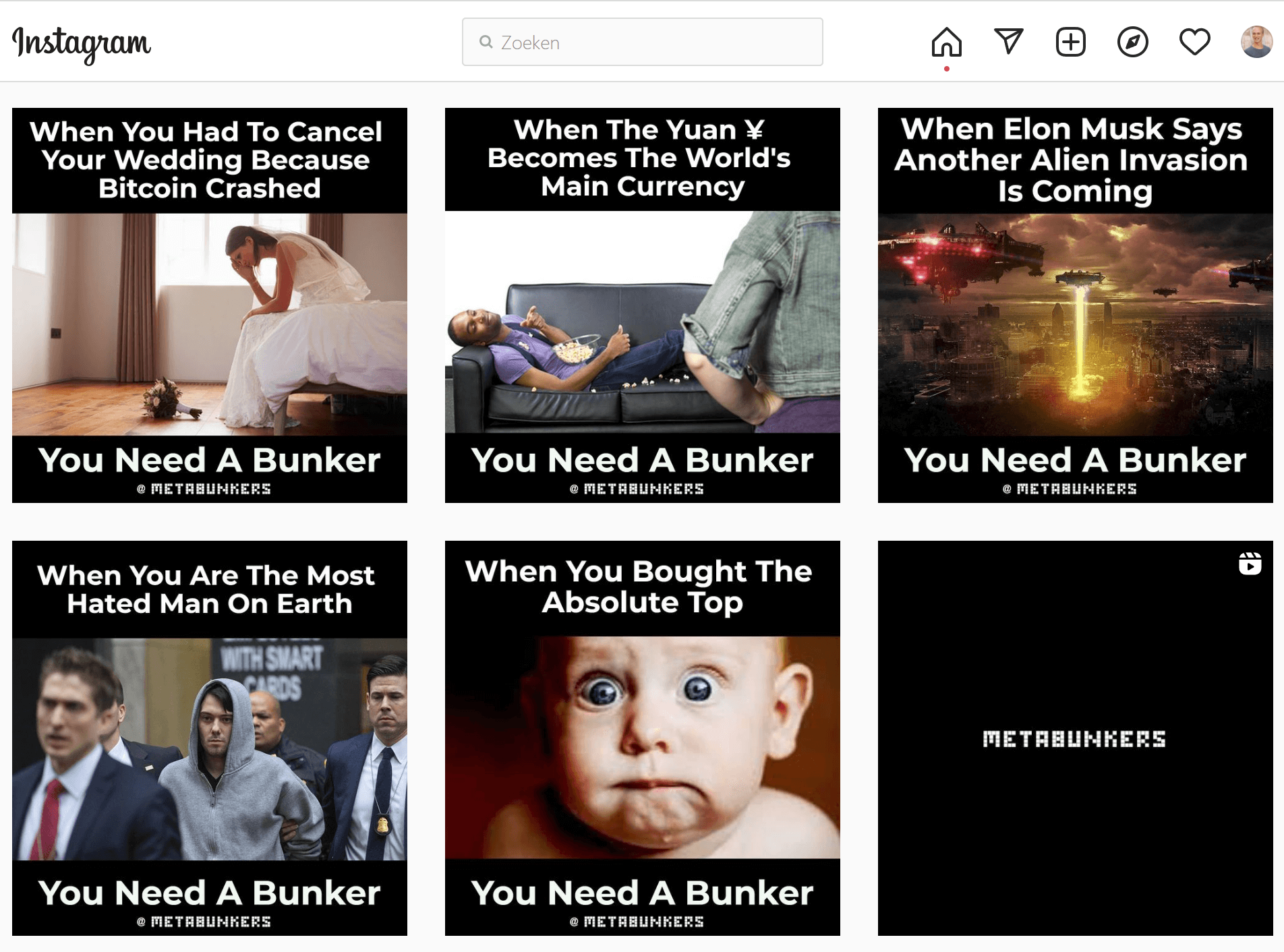Open the Elon Musk alien invasion post
1284x952 pixels.
click(1076, 305)
